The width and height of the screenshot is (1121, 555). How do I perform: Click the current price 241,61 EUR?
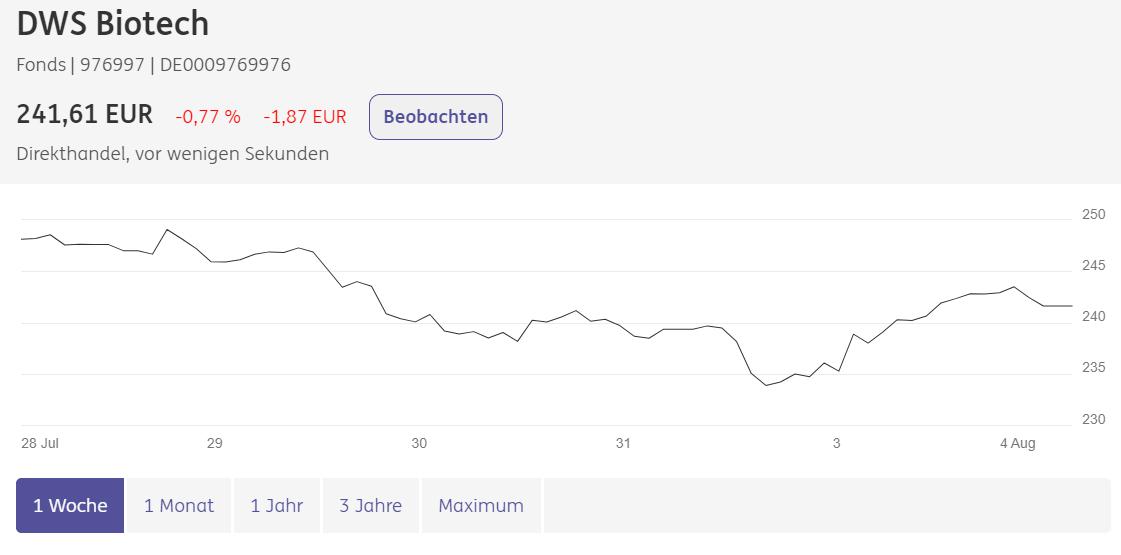tap(85, 115)
